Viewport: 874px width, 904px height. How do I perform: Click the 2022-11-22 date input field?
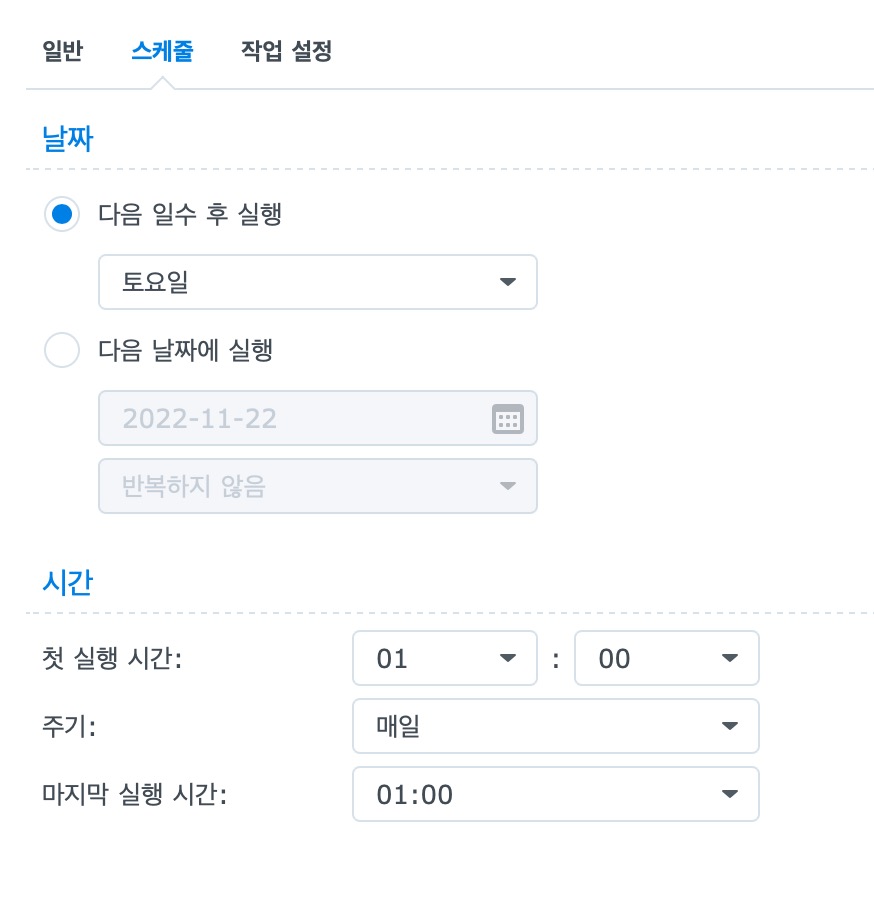318,418
